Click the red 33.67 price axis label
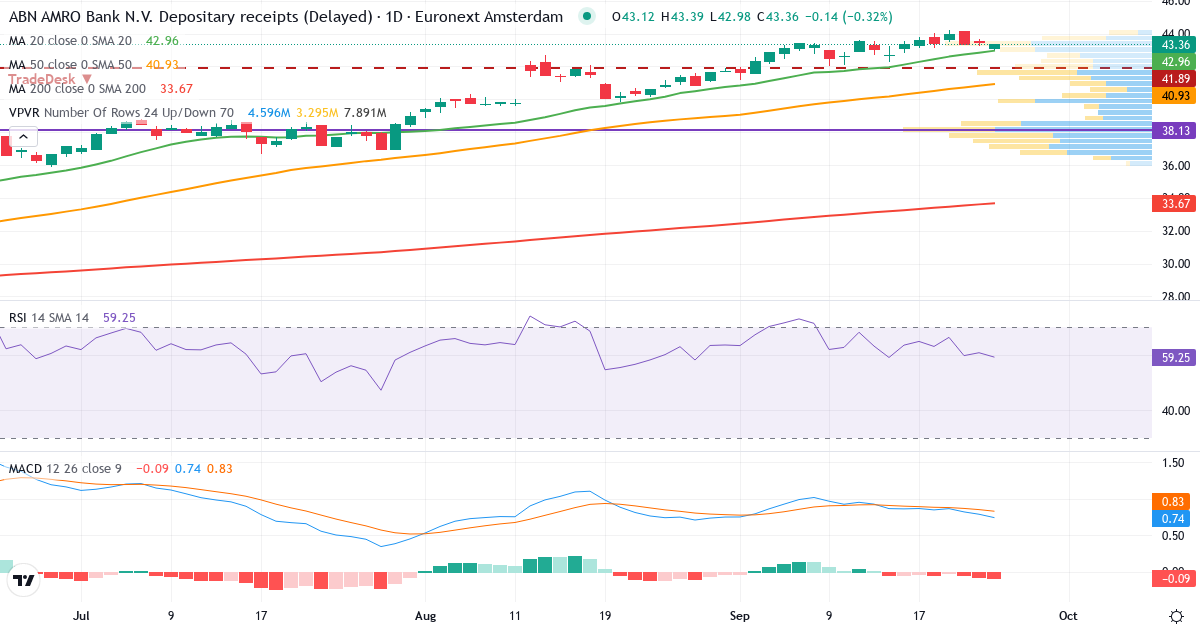Screen dimensions: 1200x630 coord(1175,203)
